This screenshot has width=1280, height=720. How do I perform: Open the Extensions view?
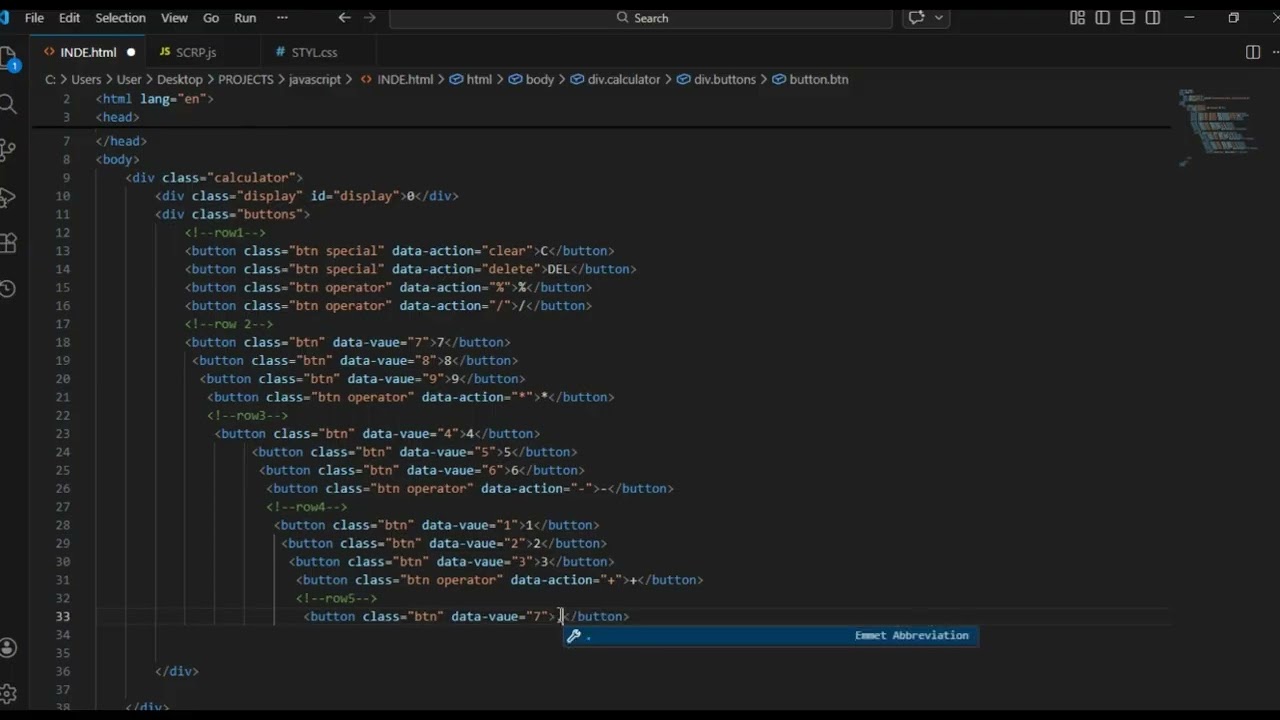(x=8, y=243)
